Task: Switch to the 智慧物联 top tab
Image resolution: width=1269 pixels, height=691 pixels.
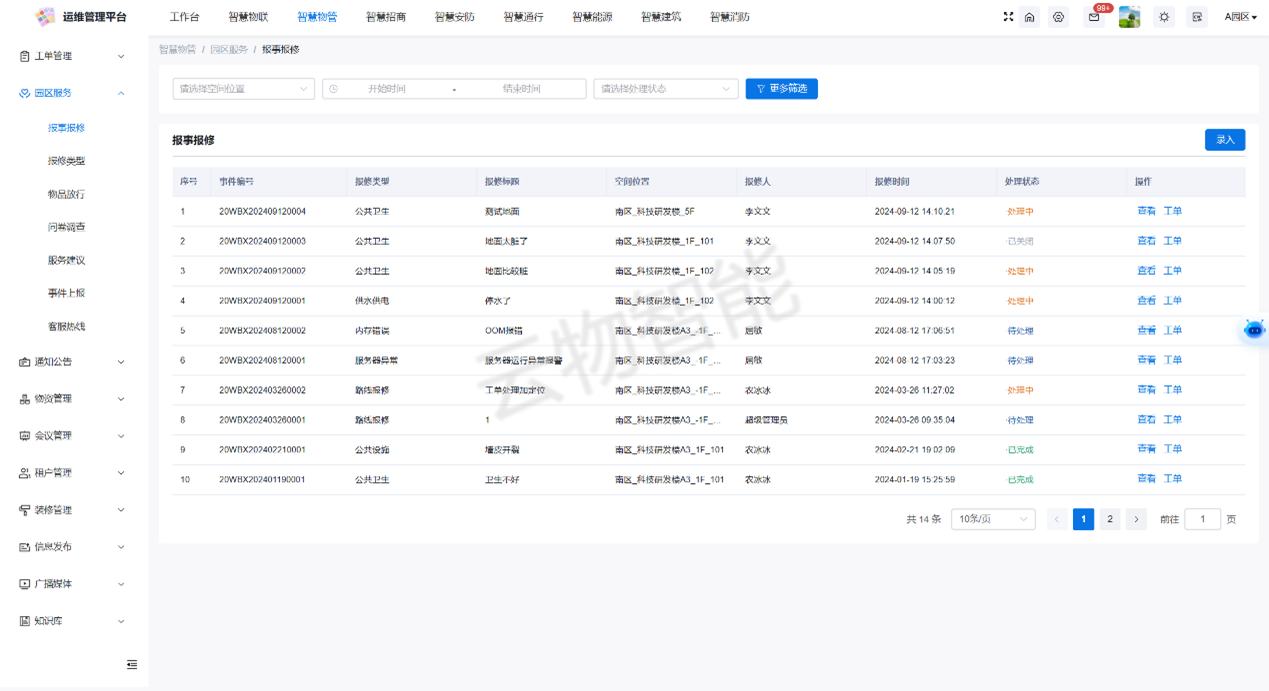Action: [248, 17]
